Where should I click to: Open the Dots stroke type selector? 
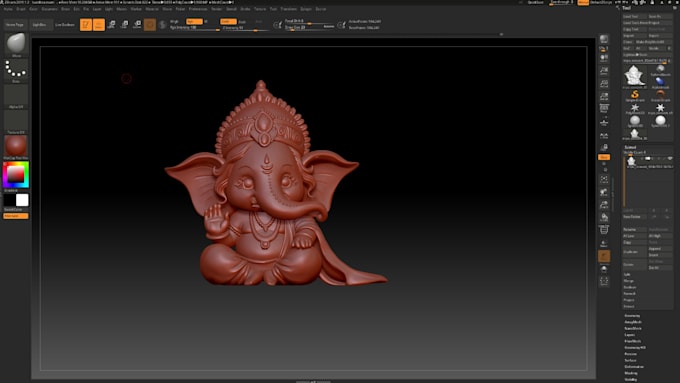[16, 71]
